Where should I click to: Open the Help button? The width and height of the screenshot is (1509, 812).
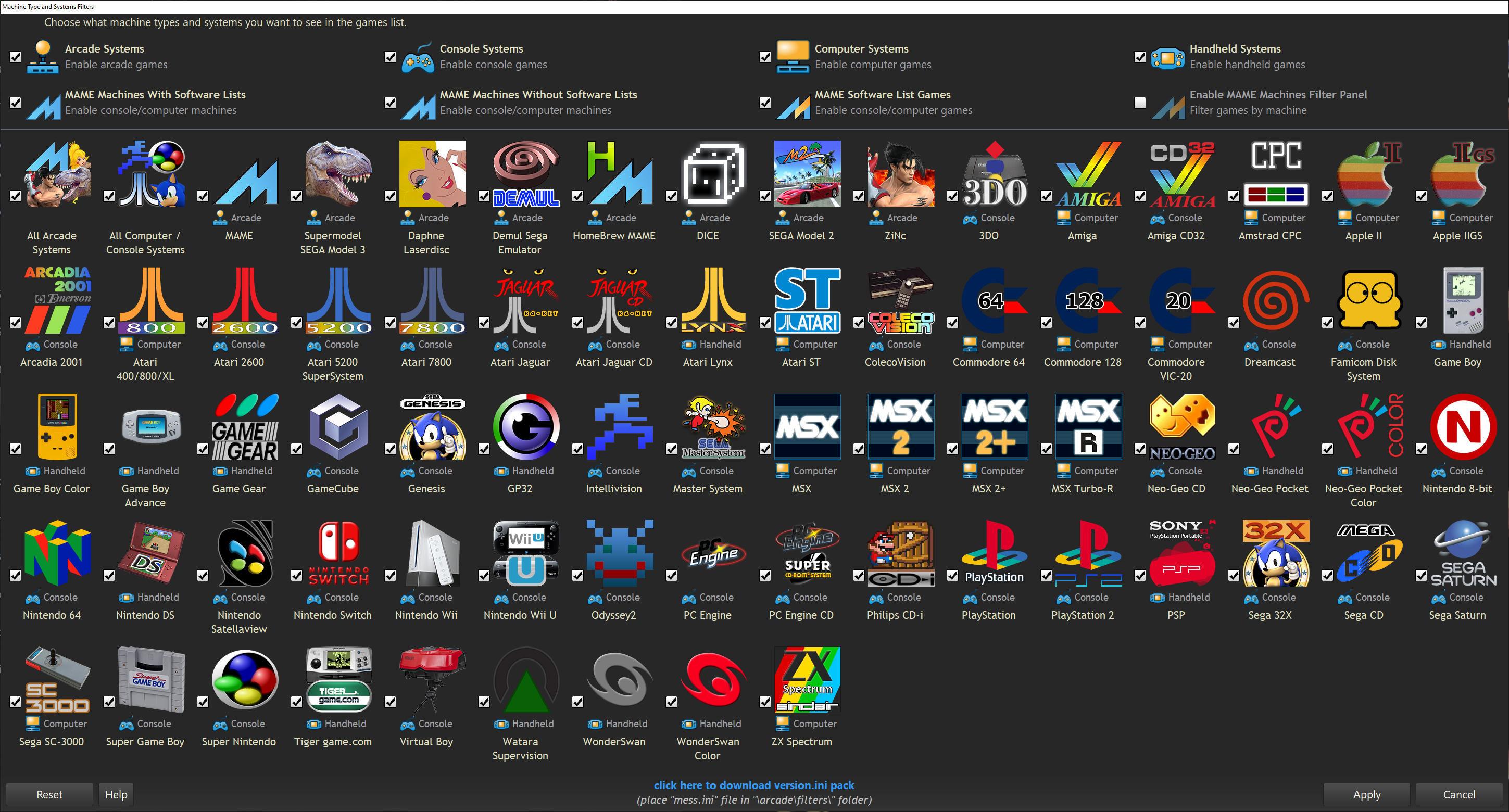point(116,794)
